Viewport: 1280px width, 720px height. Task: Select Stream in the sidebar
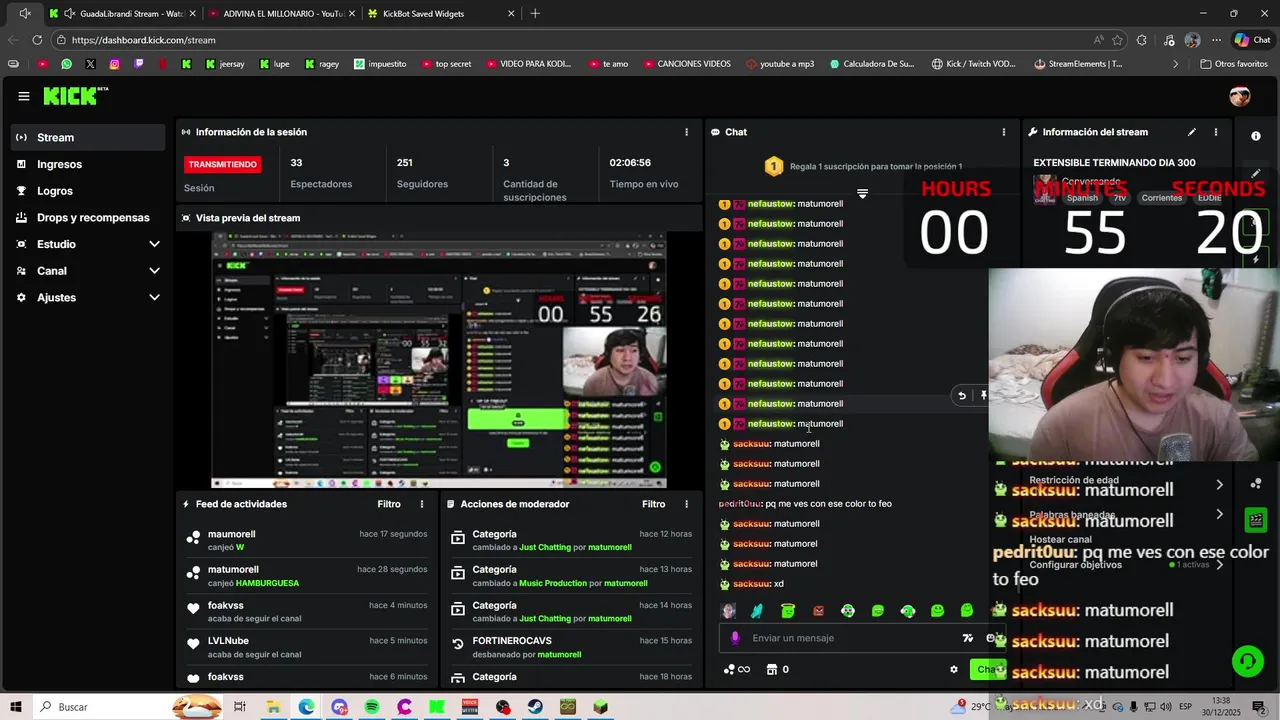click(88, 138)
